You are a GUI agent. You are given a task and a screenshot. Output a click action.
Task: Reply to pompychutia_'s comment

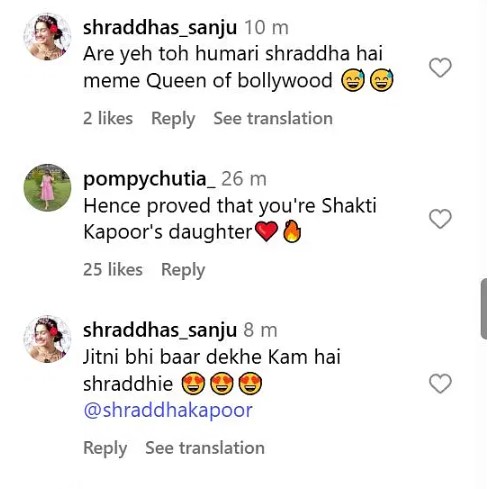tap(183, 270)
